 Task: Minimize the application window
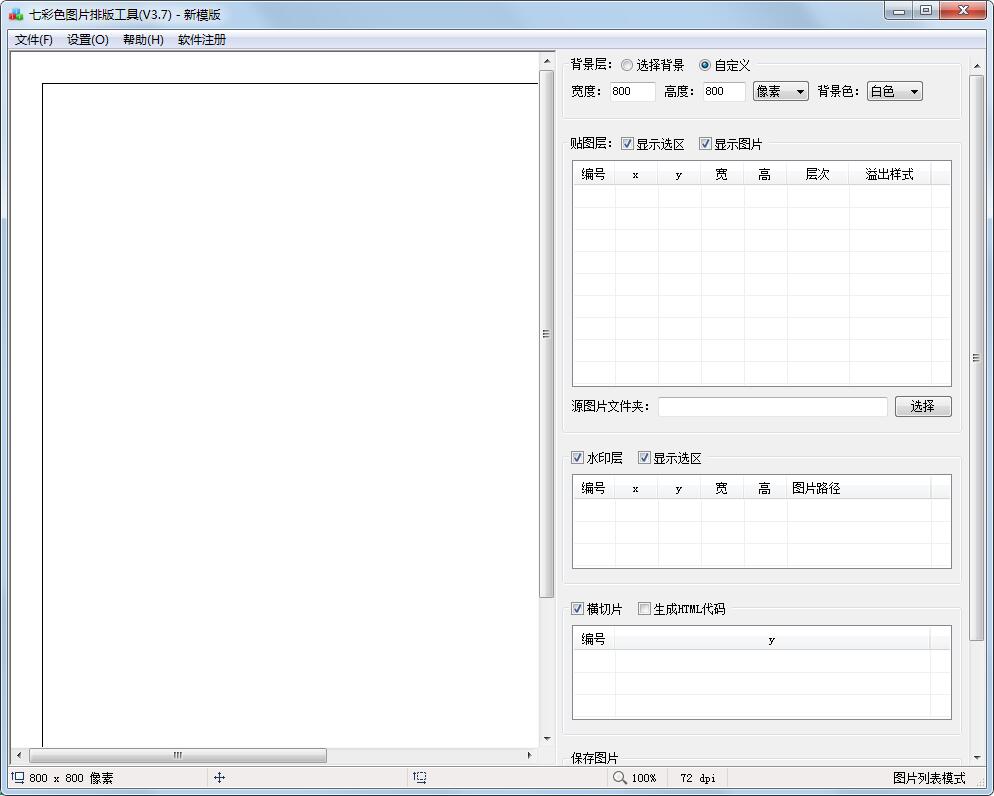pyautogui.click(x=899, y=11)
